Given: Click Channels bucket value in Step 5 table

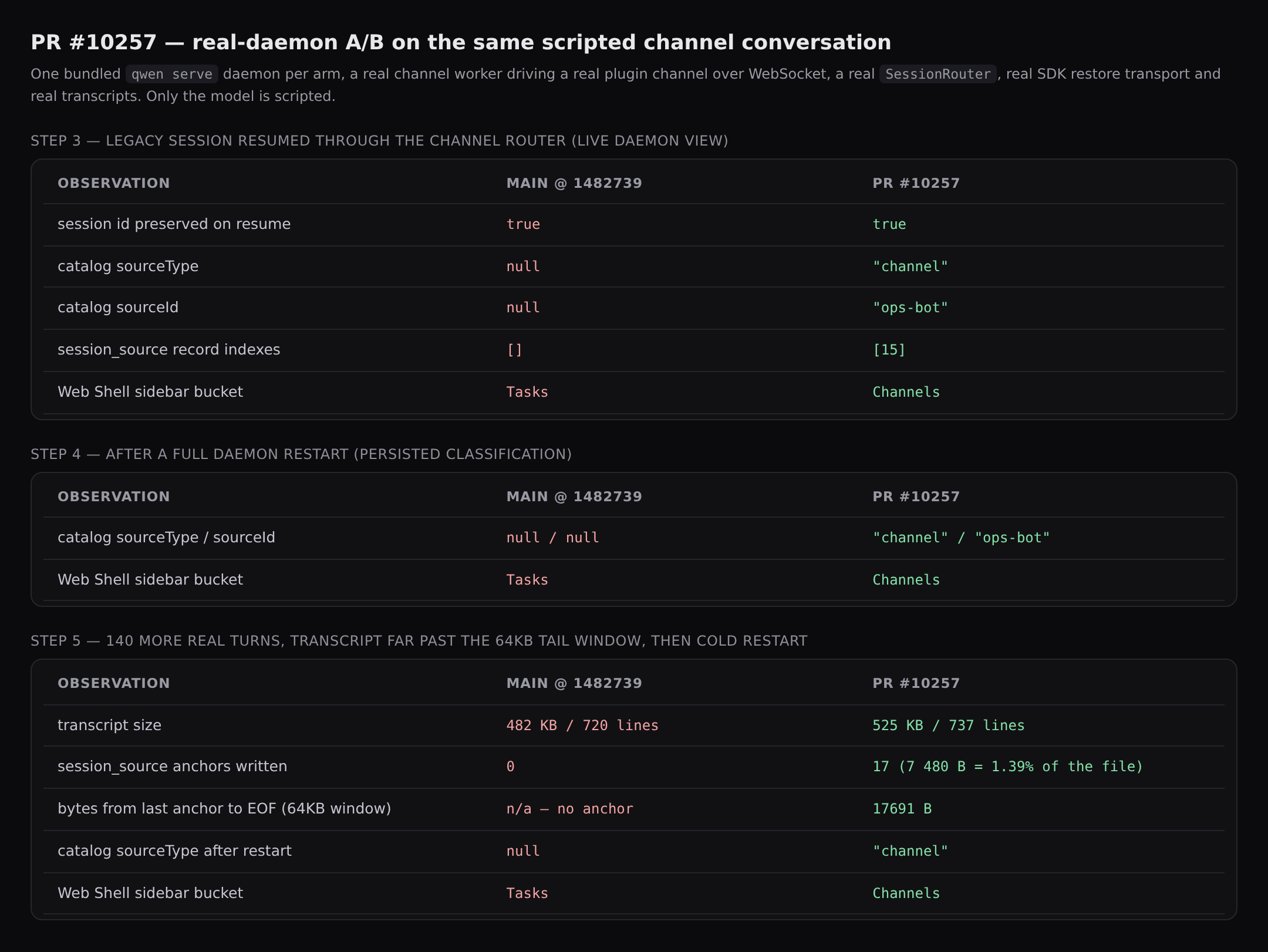Looking at the screenshot, I should (906, 893).
